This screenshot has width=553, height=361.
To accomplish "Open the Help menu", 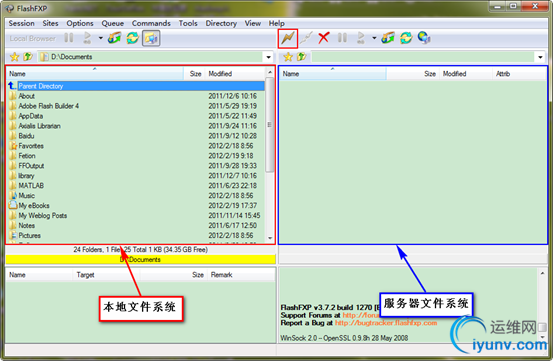I will (x=276, y=23).
